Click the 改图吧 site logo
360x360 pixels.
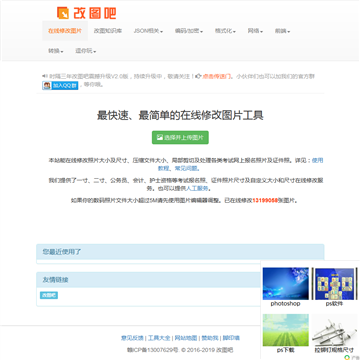tap(87, 13)
